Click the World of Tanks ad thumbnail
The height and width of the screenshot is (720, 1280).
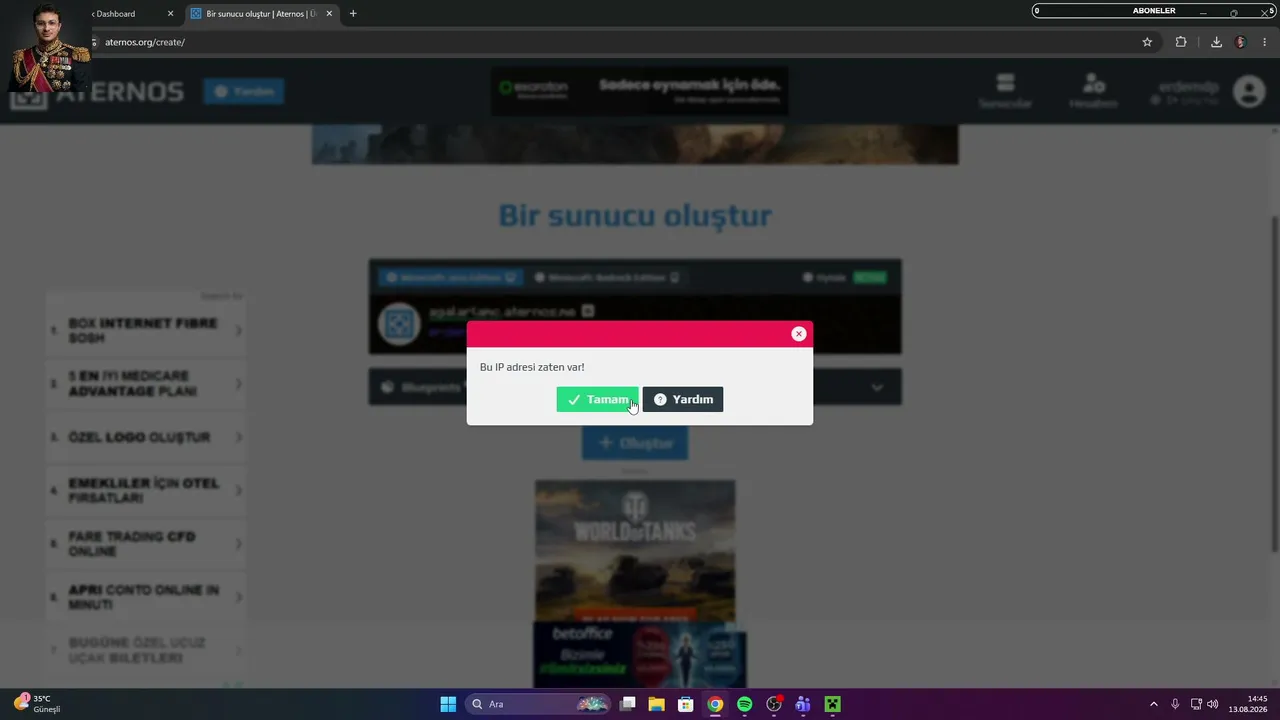(x=635, y=551)
